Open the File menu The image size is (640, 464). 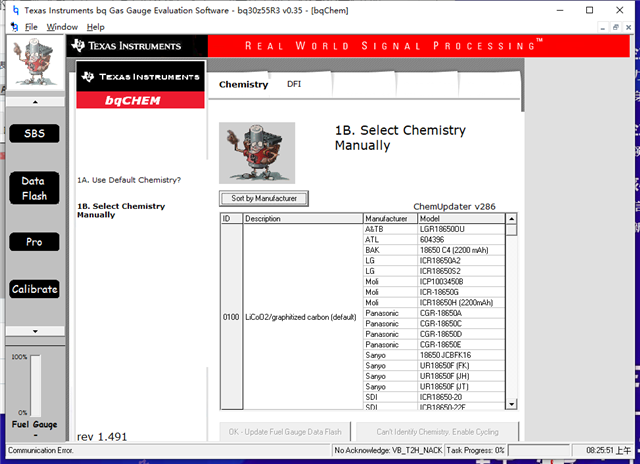(31, 27)
